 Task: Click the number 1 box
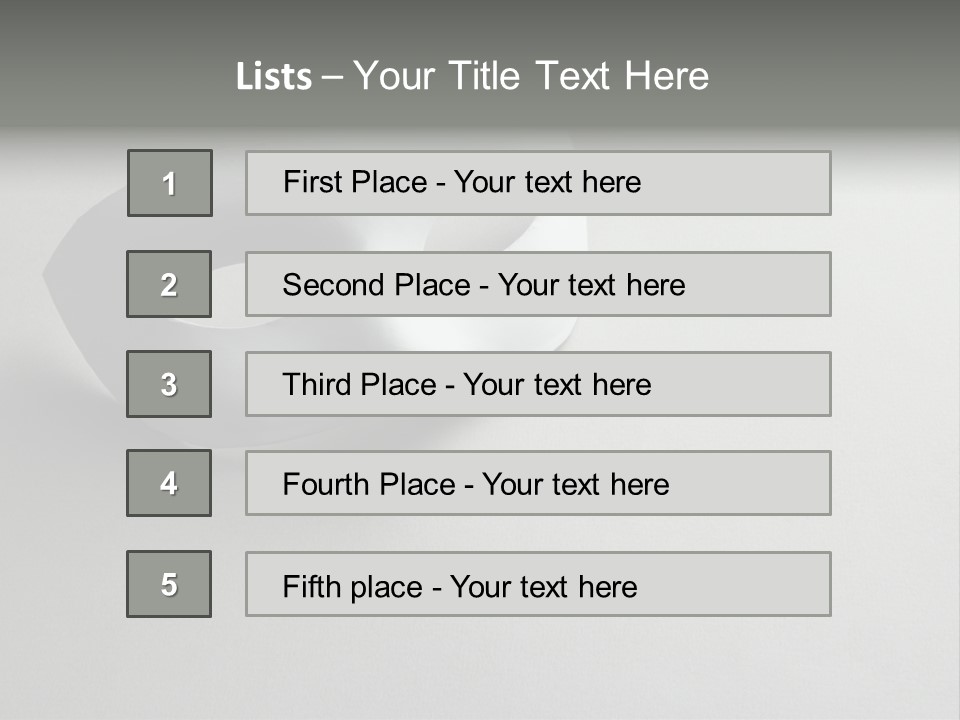pos(170,183)
